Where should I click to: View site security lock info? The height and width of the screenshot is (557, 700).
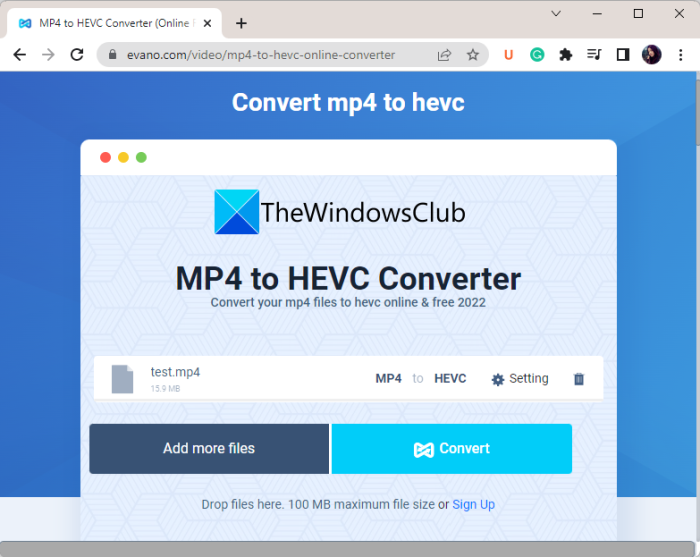tap(112, 55)
